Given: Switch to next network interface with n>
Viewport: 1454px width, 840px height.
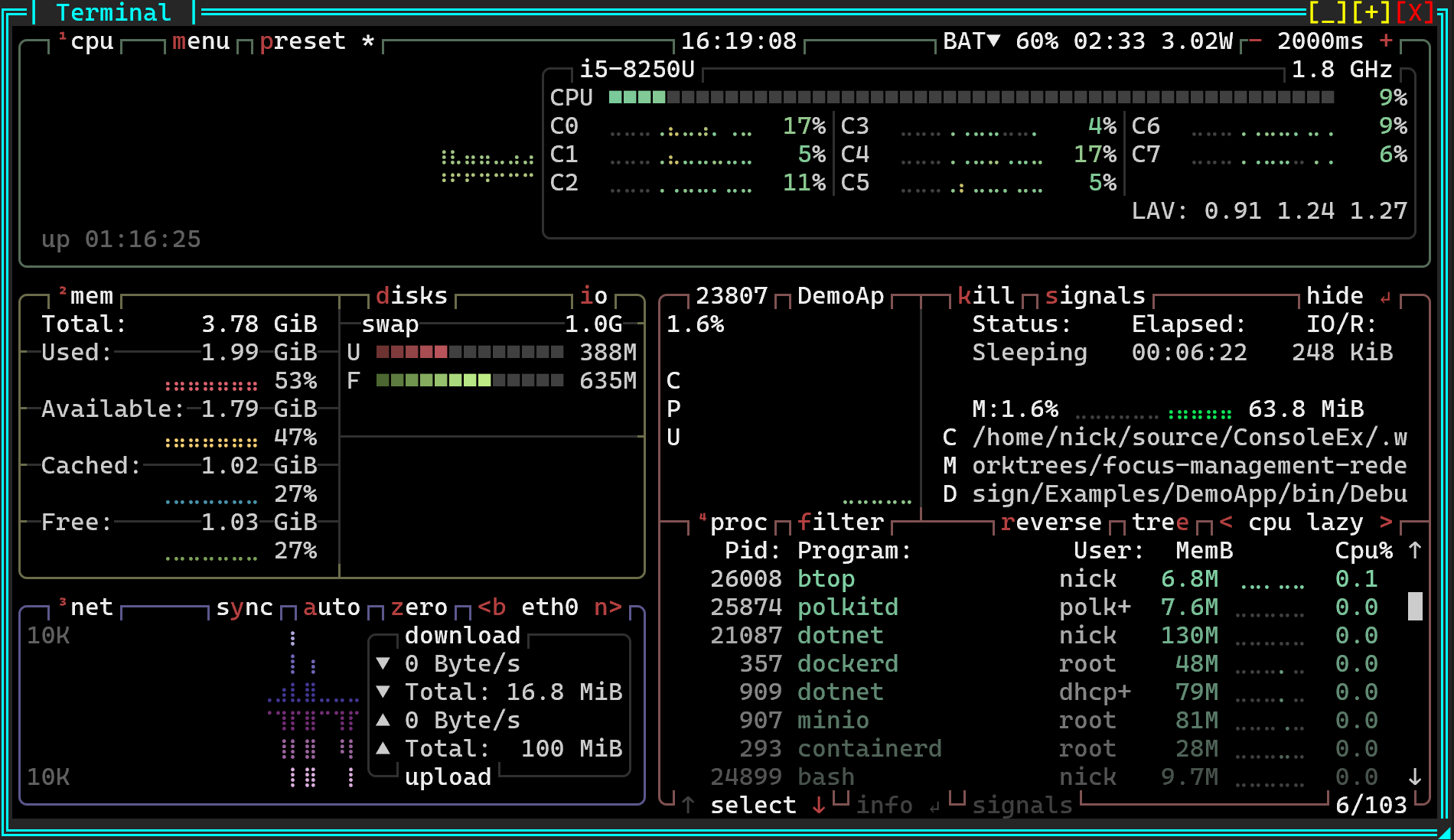Looking at the screenshot, I should coord(608,607).
